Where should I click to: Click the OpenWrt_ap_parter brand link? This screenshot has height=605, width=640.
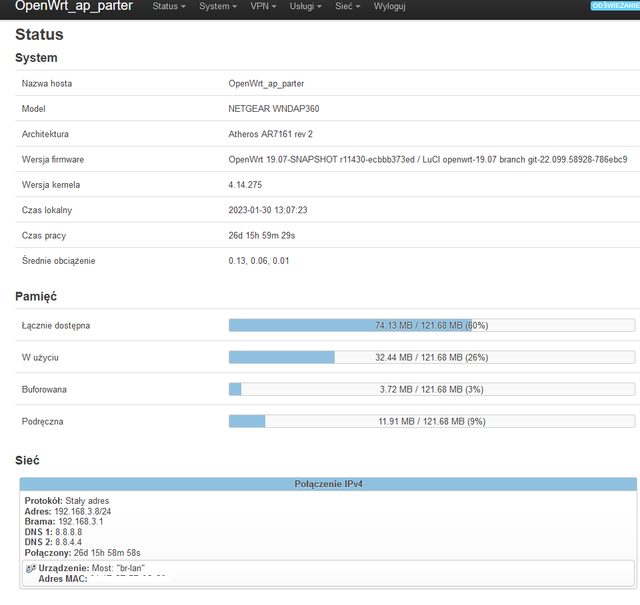click(74, 6)
